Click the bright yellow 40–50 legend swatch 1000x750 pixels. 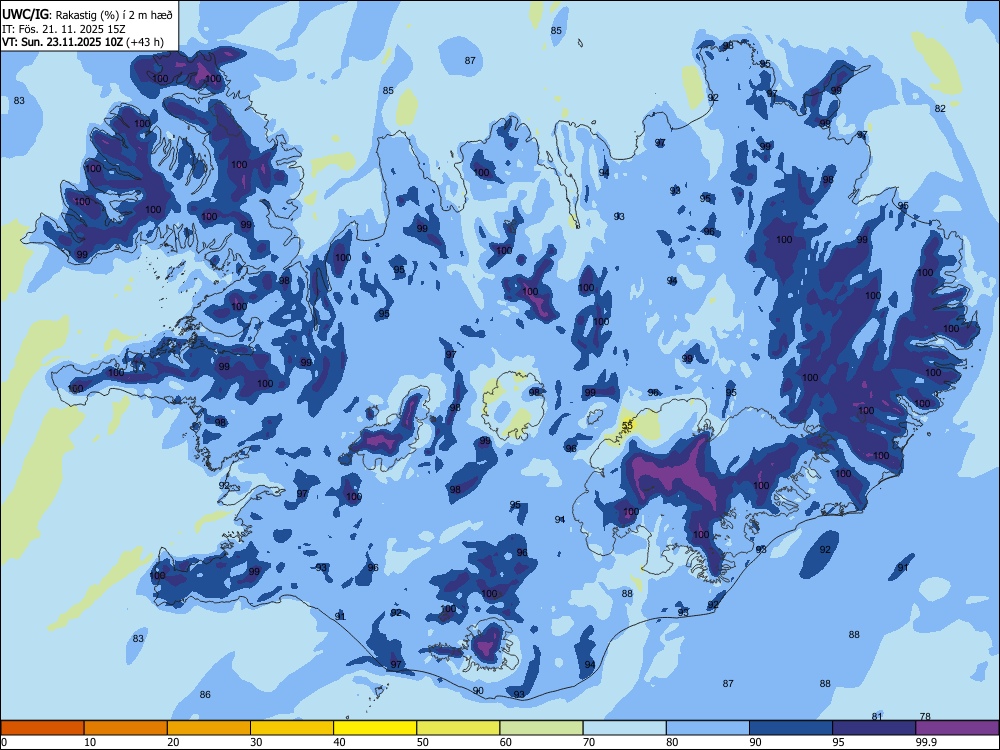[x=375, y=728]
